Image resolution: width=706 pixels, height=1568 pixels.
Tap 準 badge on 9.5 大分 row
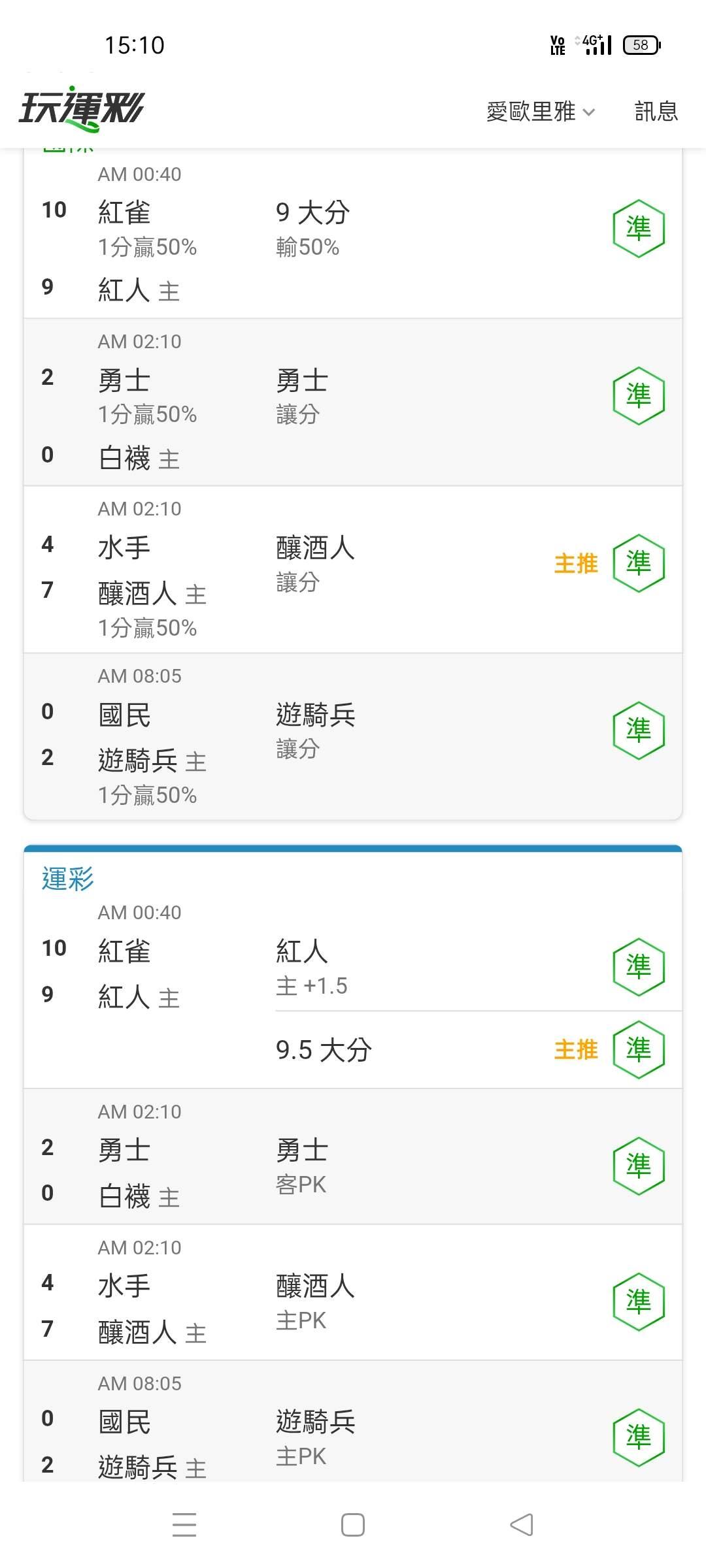(639, 1049)
